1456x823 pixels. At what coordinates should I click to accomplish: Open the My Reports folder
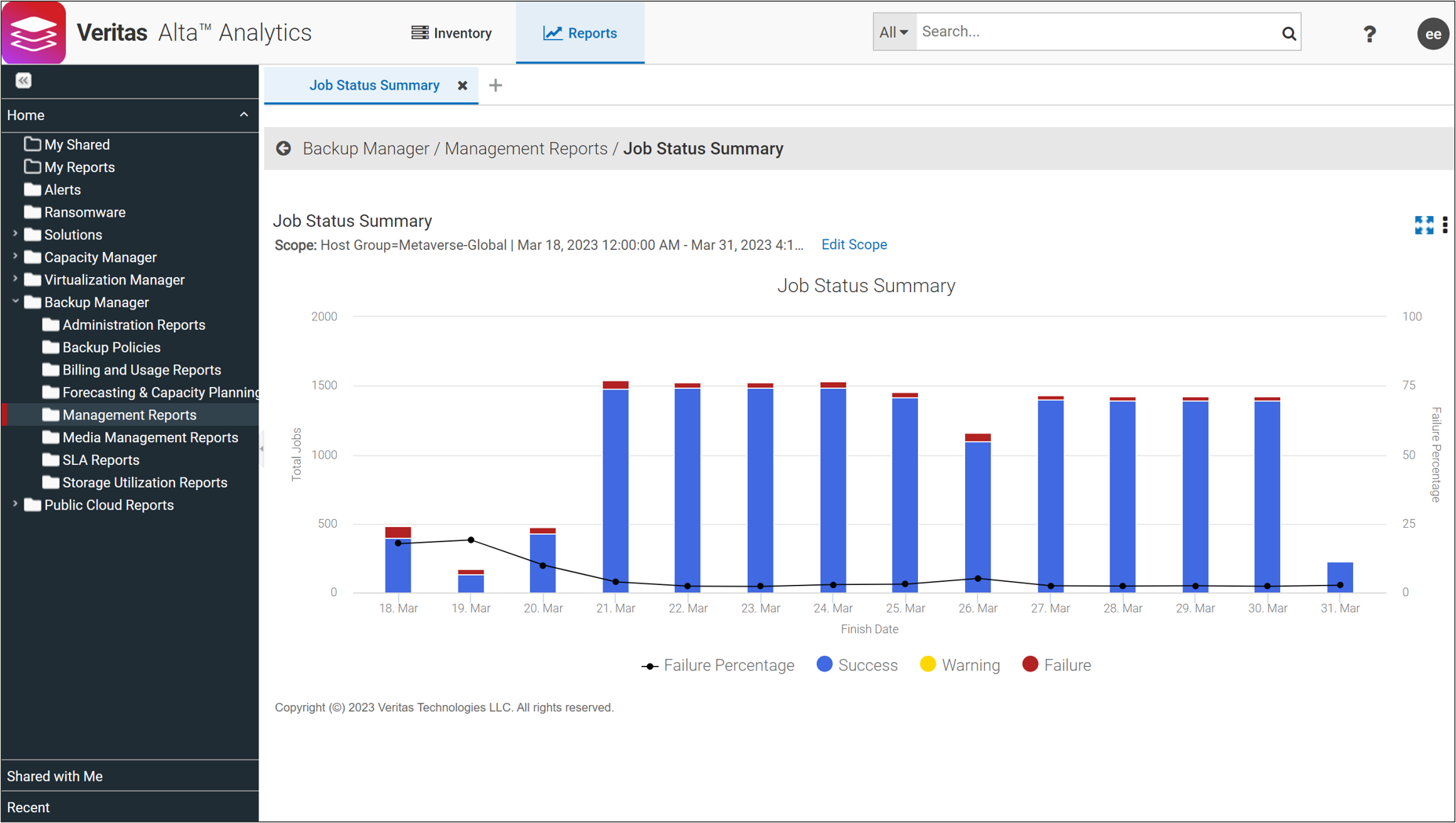click(x=70, y=167)
